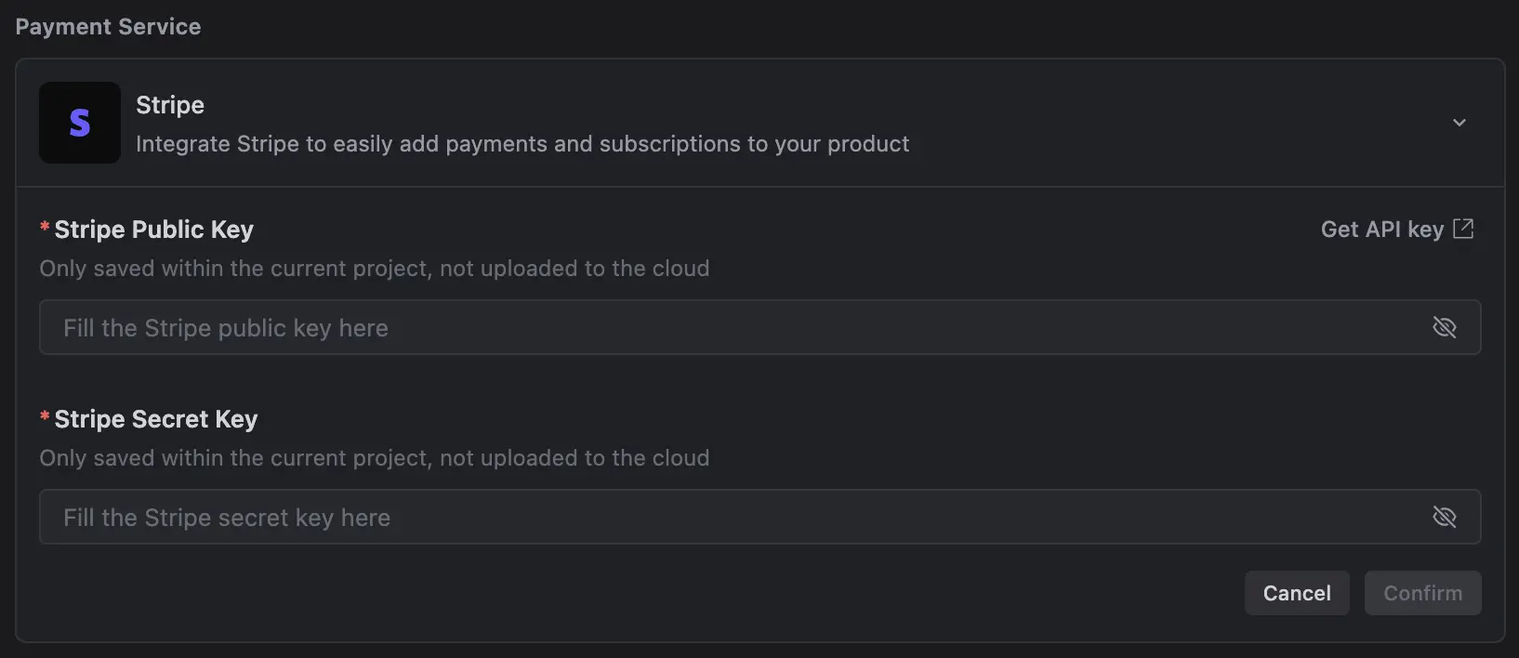
Task: Click the Stripe service title
Action: pos(170,105)
